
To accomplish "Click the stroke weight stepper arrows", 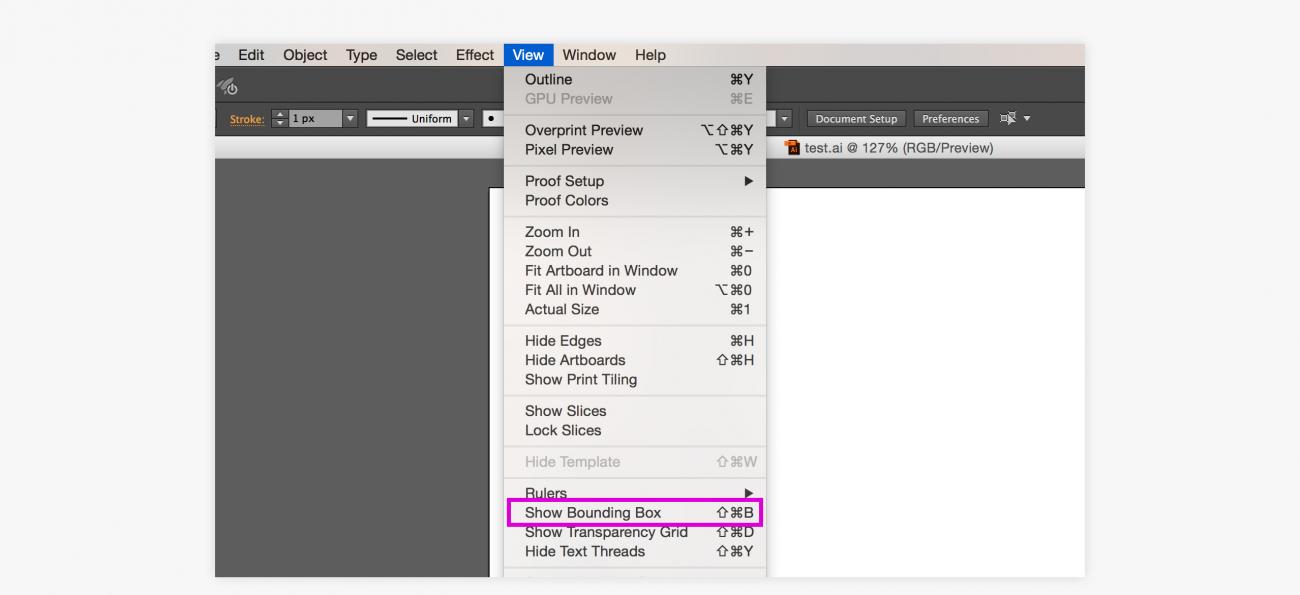I will [280, 118].
